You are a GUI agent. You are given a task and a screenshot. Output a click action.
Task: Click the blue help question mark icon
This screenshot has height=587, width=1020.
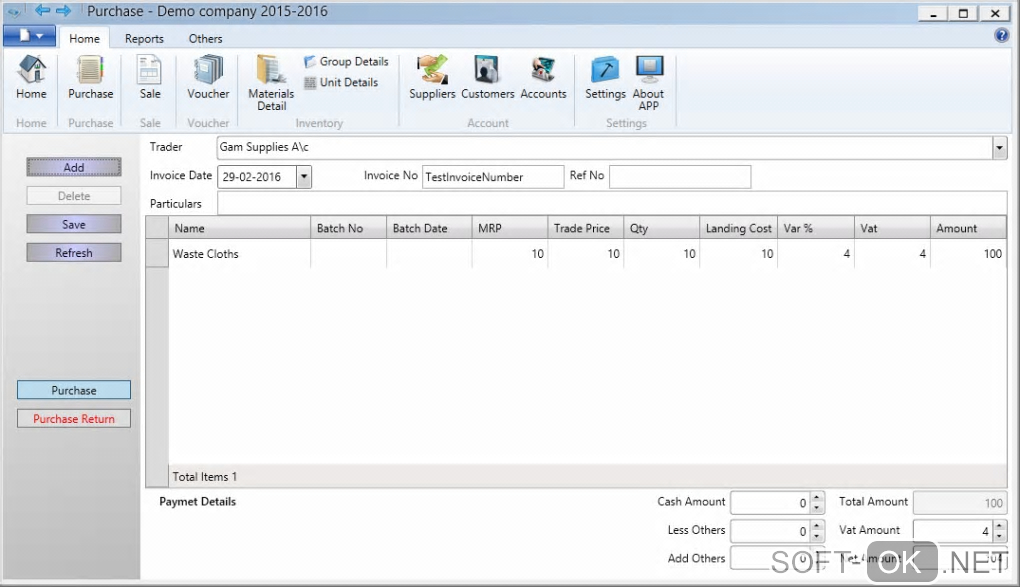1002,36
